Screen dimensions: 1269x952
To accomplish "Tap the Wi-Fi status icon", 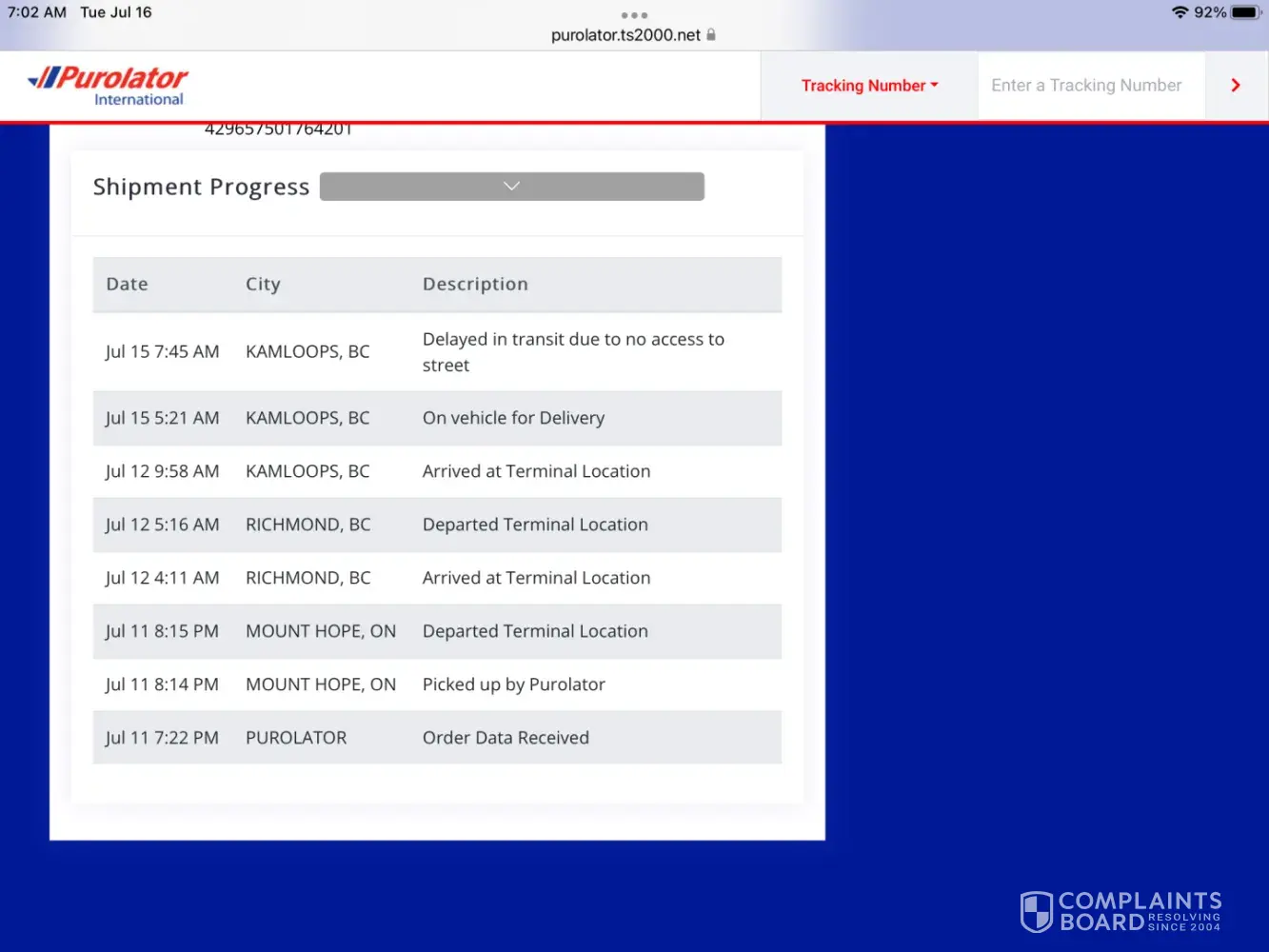I will [1180, 12].
